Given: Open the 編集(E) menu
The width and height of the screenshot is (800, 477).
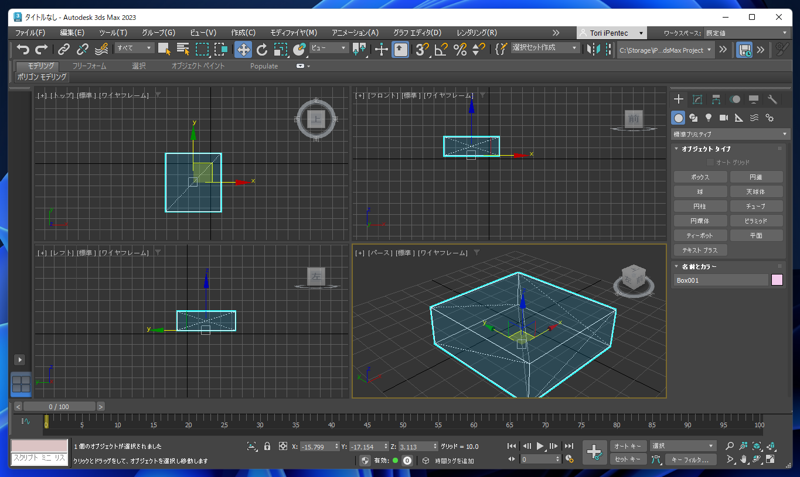Looking at the screenshot, I should coord(72,33).
